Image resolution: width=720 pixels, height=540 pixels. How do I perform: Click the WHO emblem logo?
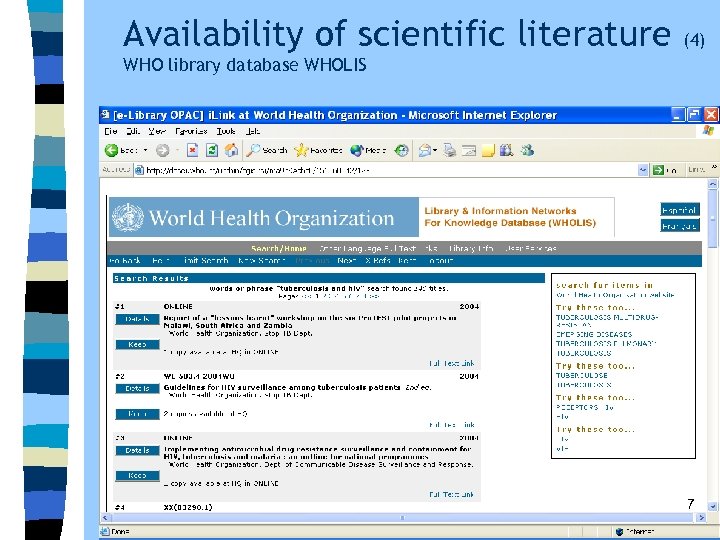pos(128,217)
